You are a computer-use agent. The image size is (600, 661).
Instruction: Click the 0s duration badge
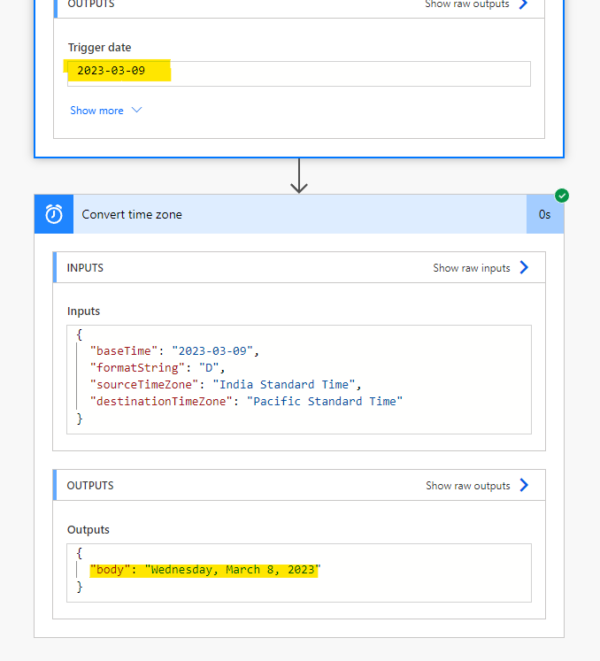545,214
